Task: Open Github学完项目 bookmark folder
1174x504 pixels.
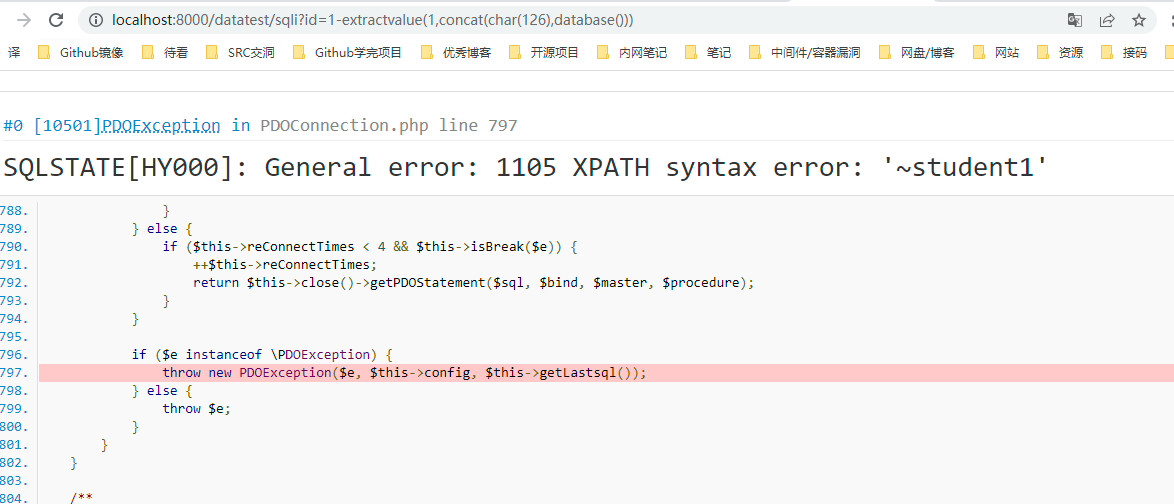Action: tap(347, 52)
